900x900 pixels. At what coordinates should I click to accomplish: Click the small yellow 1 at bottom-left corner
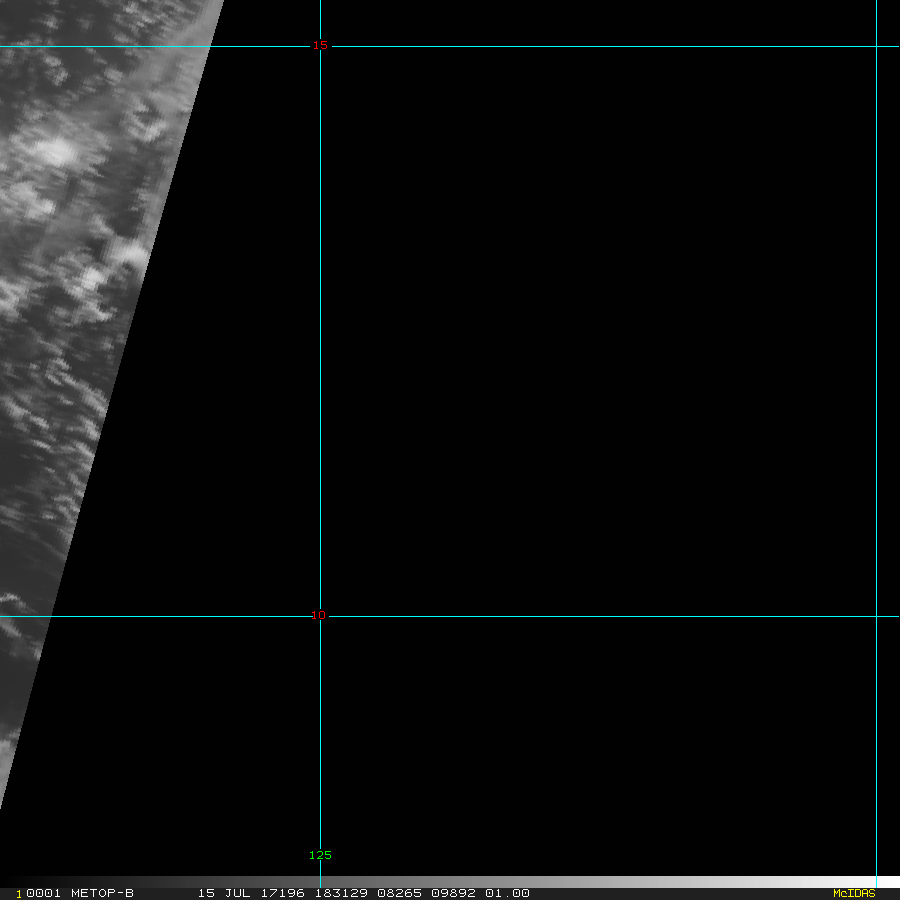tap(18, 894)
